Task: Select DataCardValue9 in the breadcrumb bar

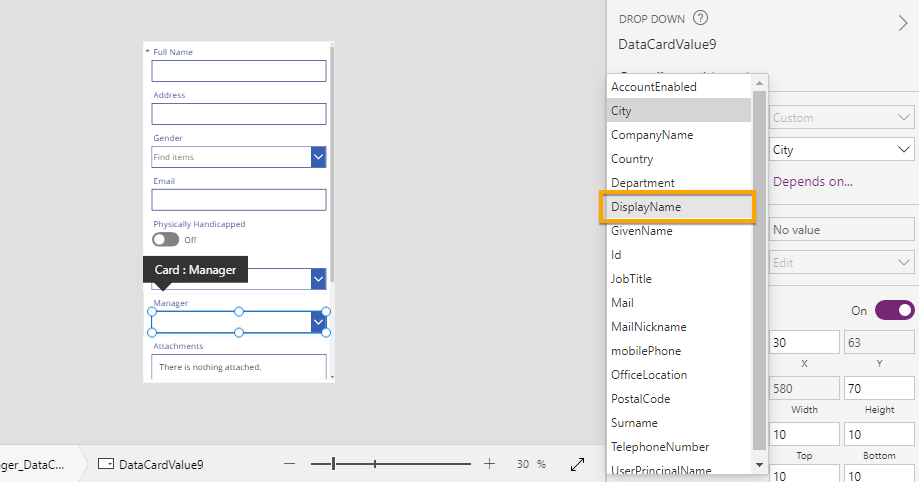Action: point(160,465)
